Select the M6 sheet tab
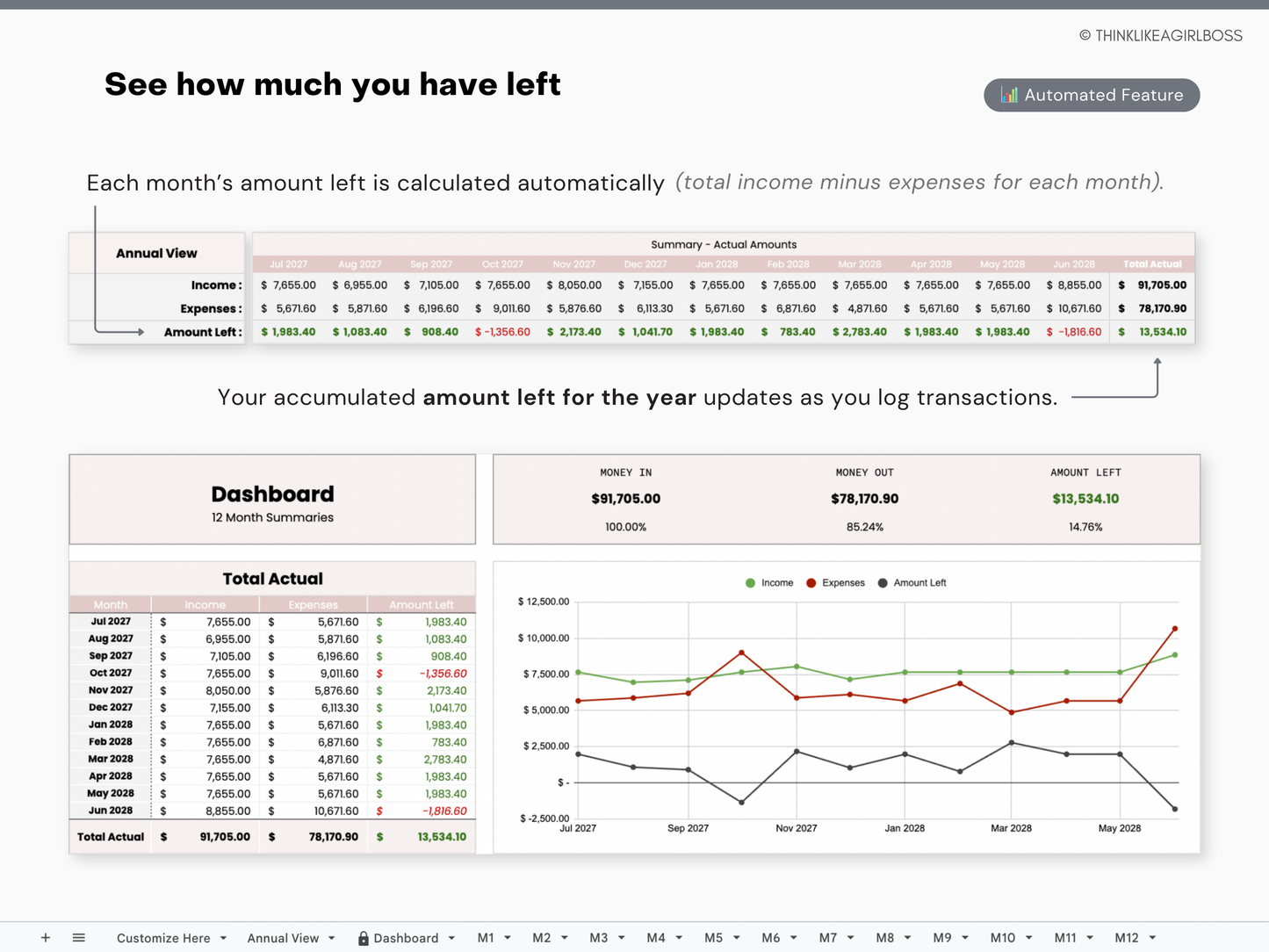The width and height of the screenshot is (1269, 952). [772, 937]
